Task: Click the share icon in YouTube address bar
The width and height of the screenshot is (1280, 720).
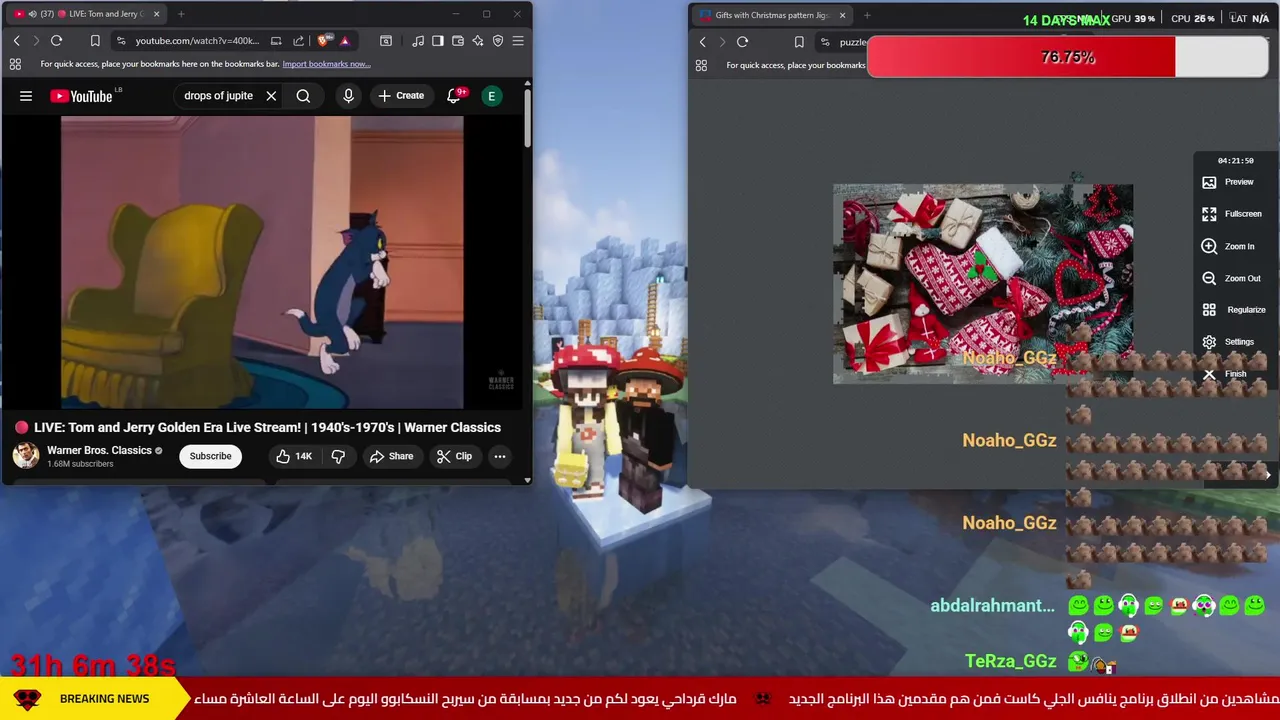Action: coord(298,41)
